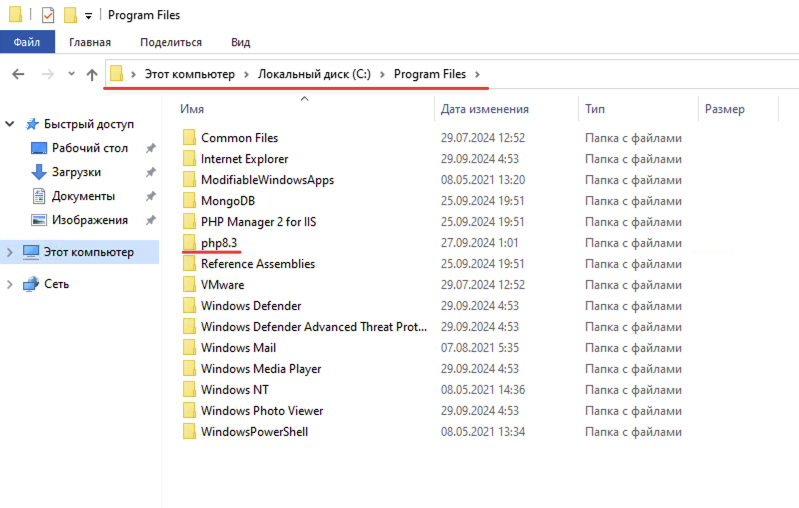The width and height of the screenshot is (799, 508).
Task: Collapse Быстрый доступ tree node
Action: (10, 124)
